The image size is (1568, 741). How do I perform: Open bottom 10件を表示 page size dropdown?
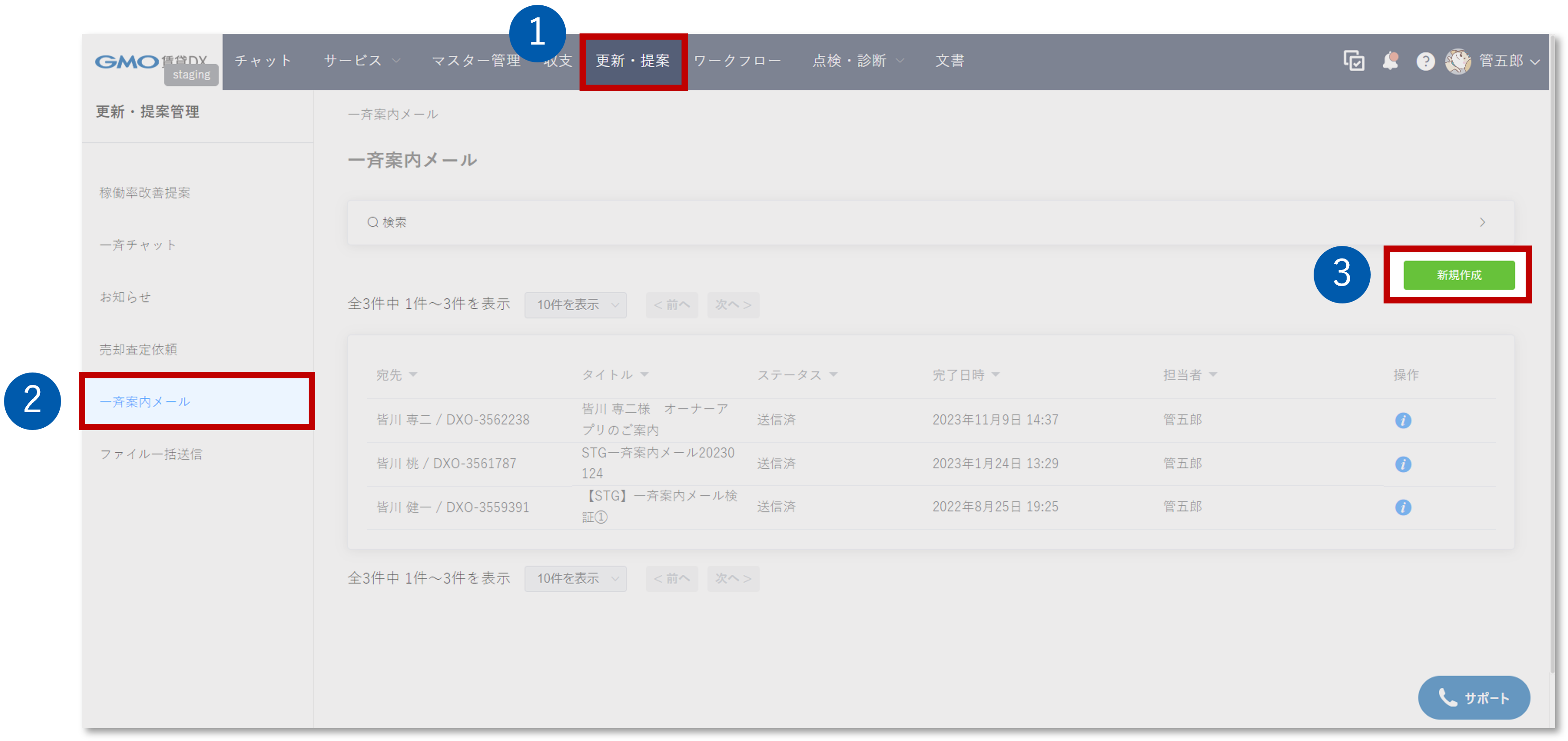tap(575, 578)
